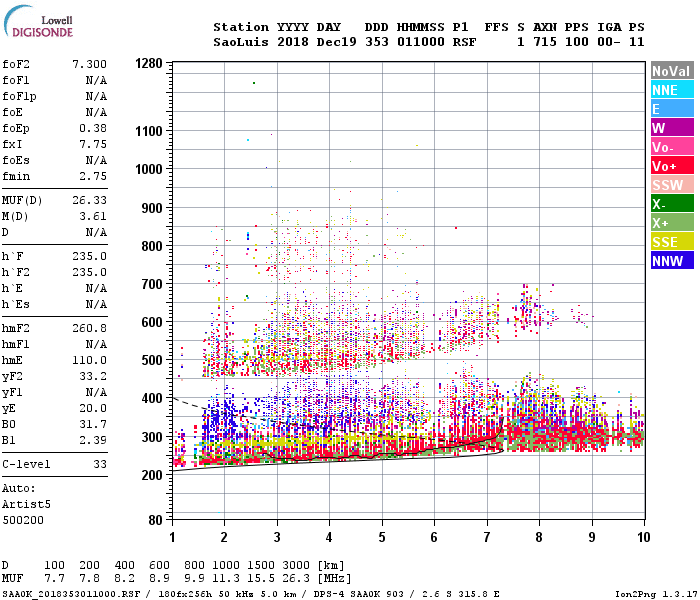This screenshot has height=600, width=700.
Task: Click the 80 km height axis label
Action: [x=155, y=520]
